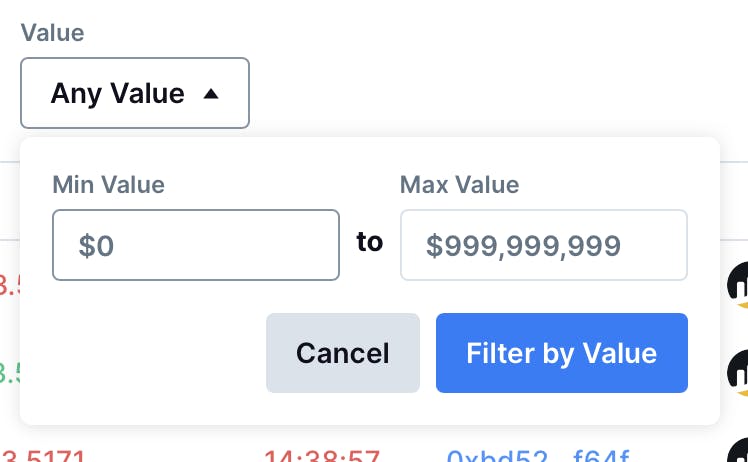
Task: Select the "to" separator between fields
Action: [370, 242]
